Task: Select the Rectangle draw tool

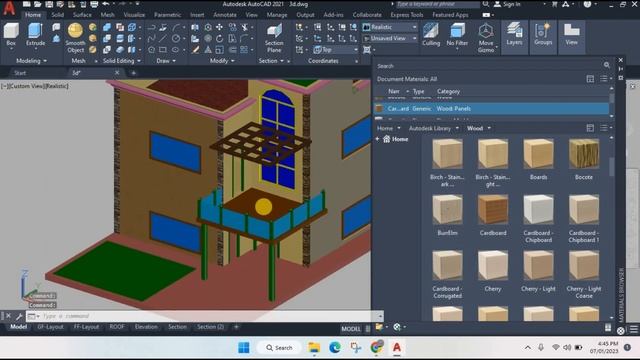Action: pos(163,50)
